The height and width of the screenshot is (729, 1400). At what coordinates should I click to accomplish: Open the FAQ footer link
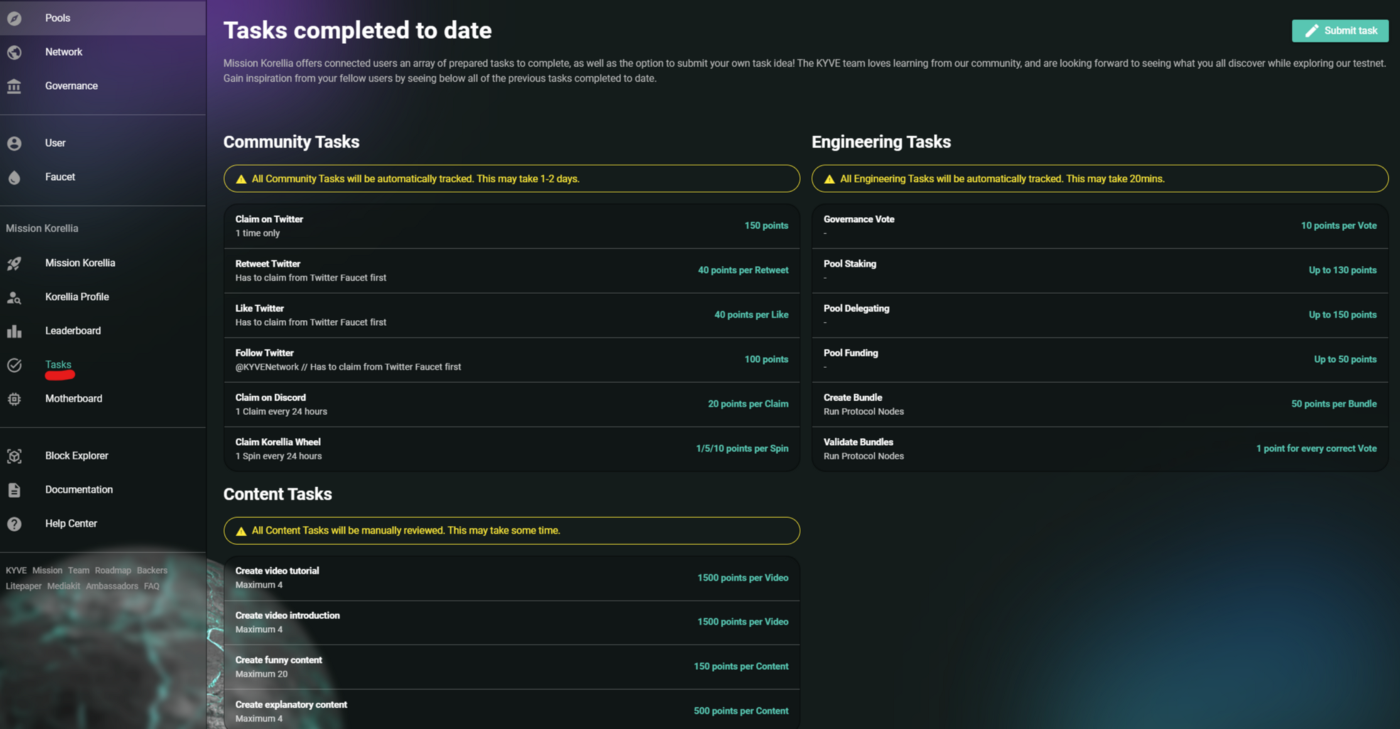tap(152, 587)
